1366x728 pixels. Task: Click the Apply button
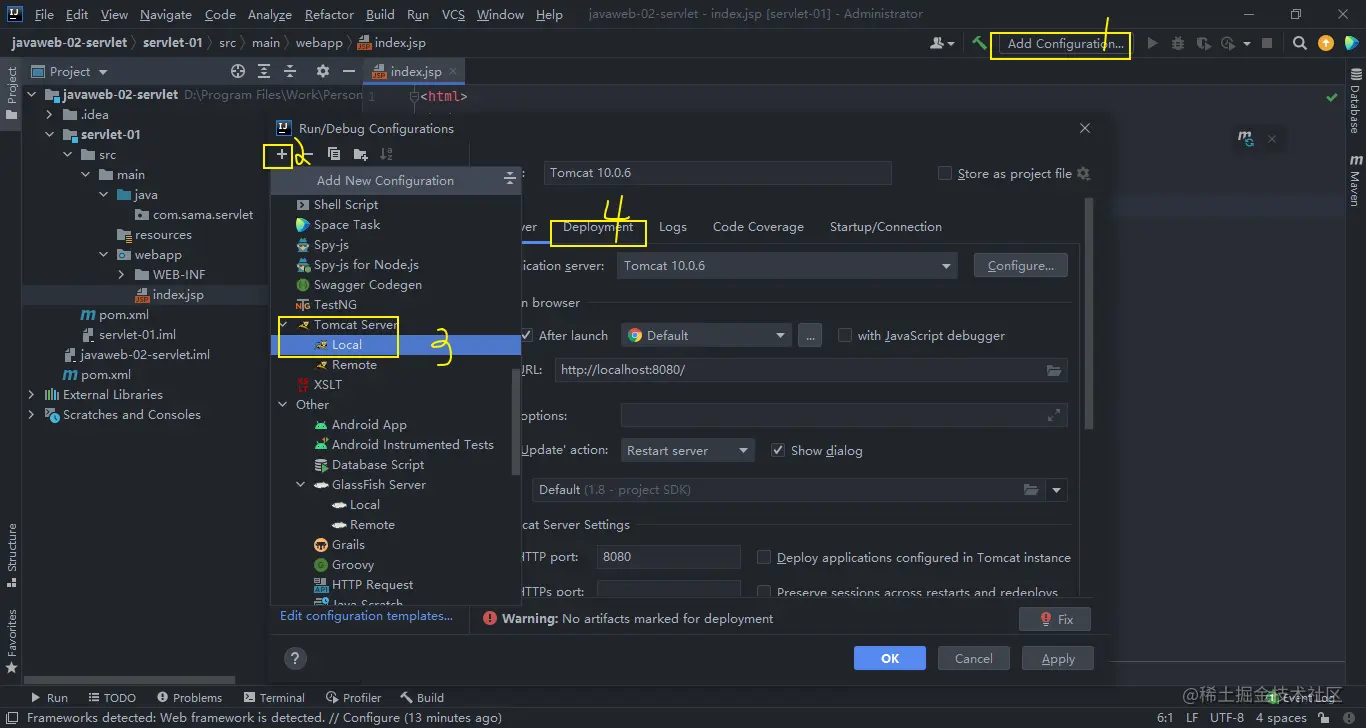(1058, 658)
